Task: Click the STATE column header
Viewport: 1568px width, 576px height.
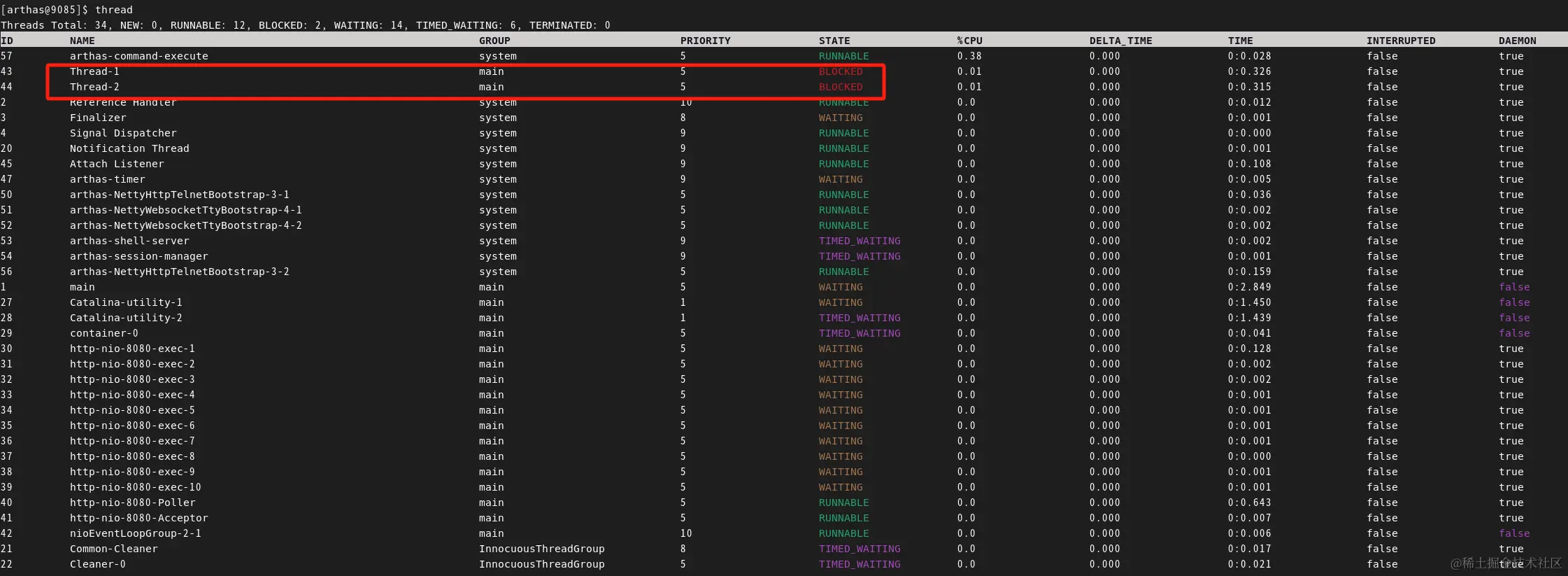Action: coord(834,41)
